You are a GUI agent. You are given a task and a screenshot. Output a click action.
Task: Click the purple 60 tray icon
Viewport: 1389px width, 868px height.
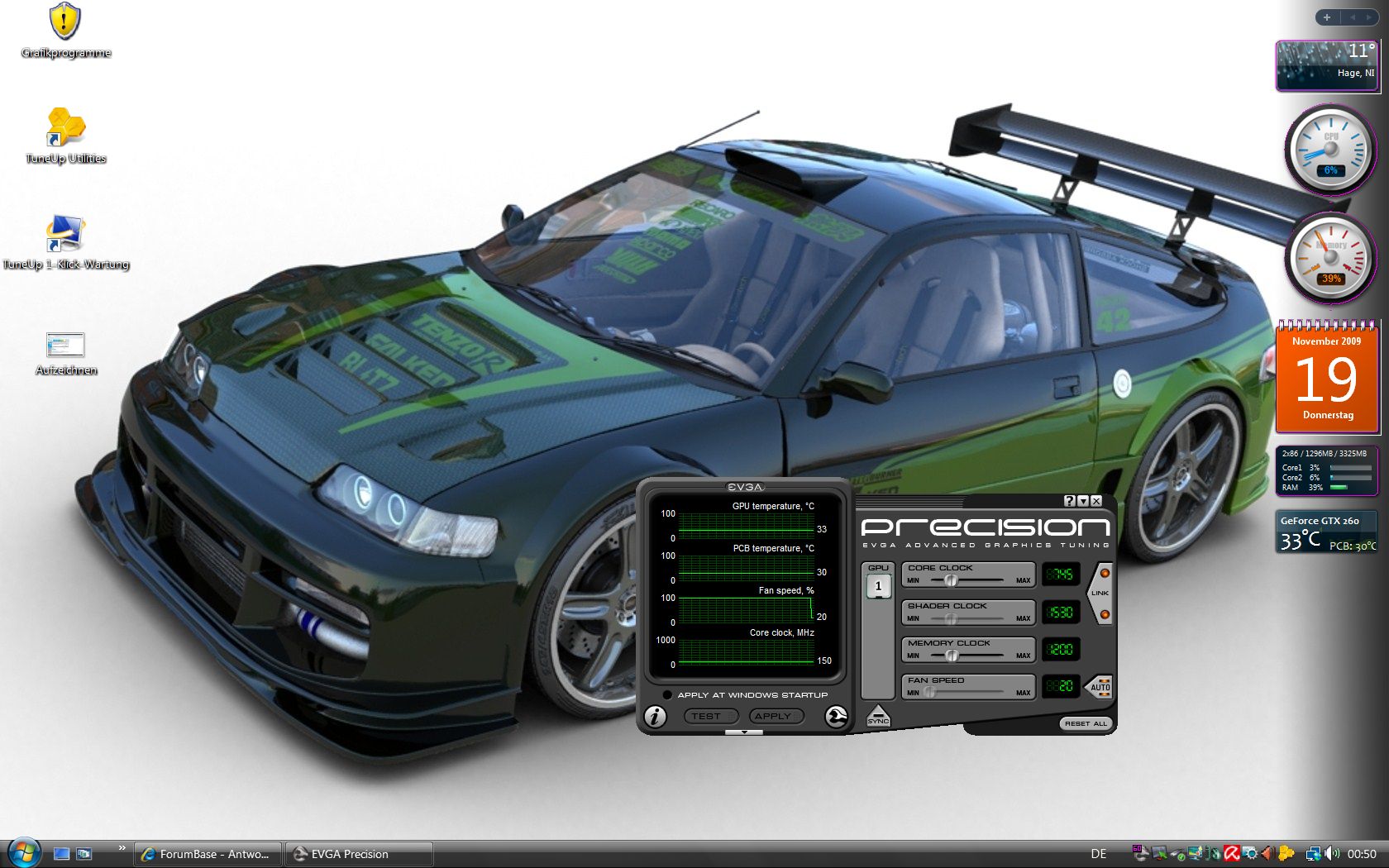click(x=1140, y=853)
